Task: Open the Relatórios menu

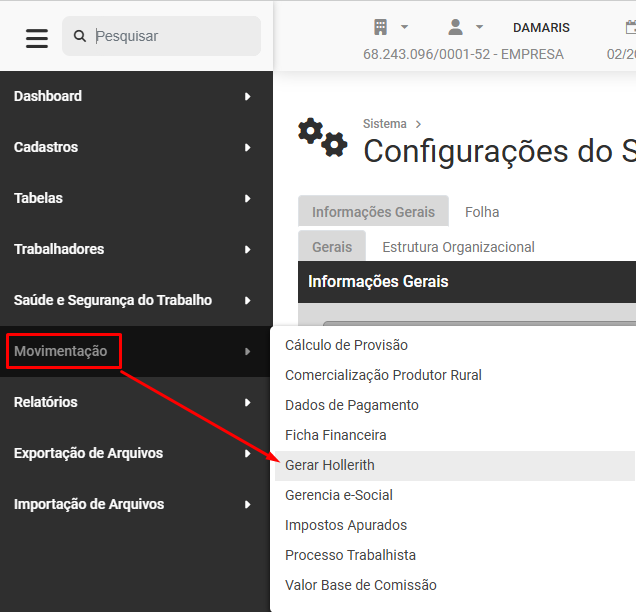Action: [46, 402]
